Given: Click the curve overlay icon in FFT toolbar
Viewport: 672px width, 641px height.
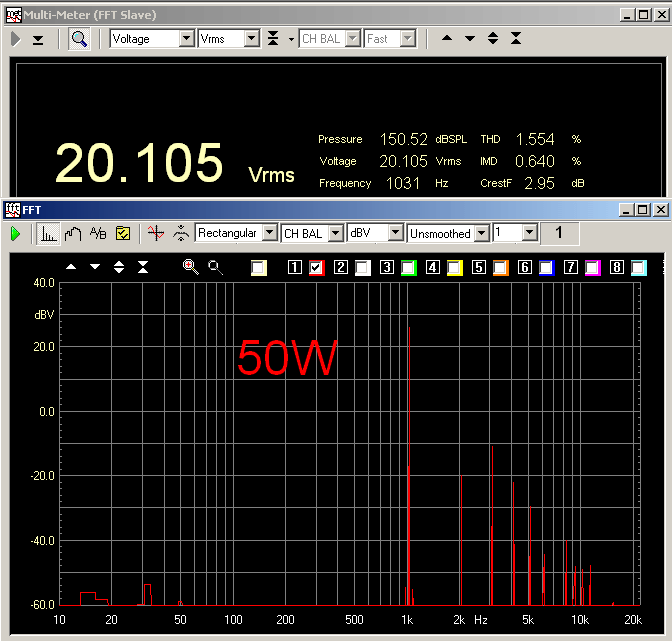Looking at the screenshot, I should pos(72,233).
